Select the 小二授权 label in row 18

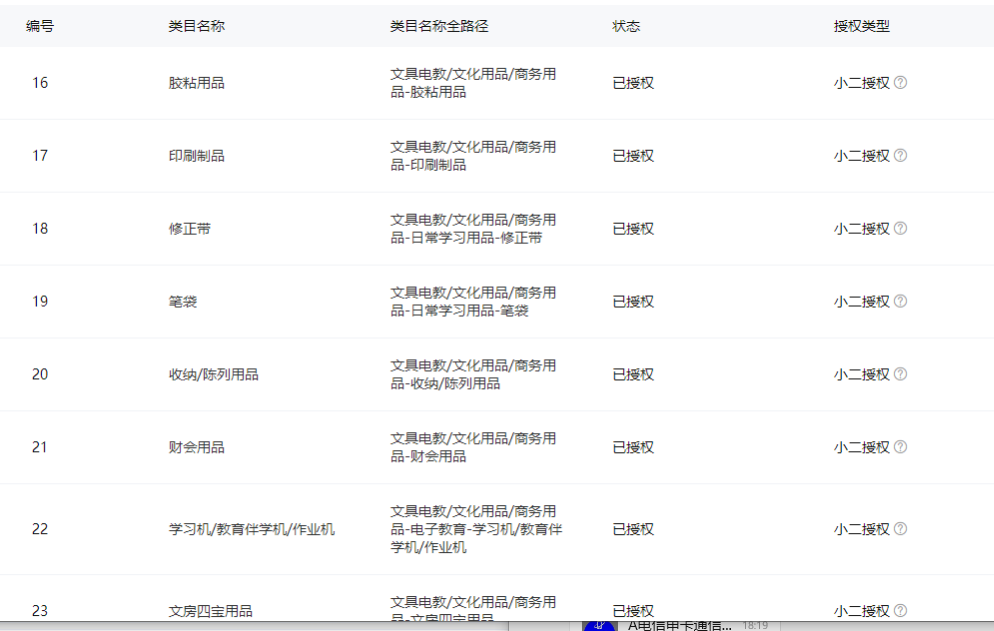coord(862,228)
